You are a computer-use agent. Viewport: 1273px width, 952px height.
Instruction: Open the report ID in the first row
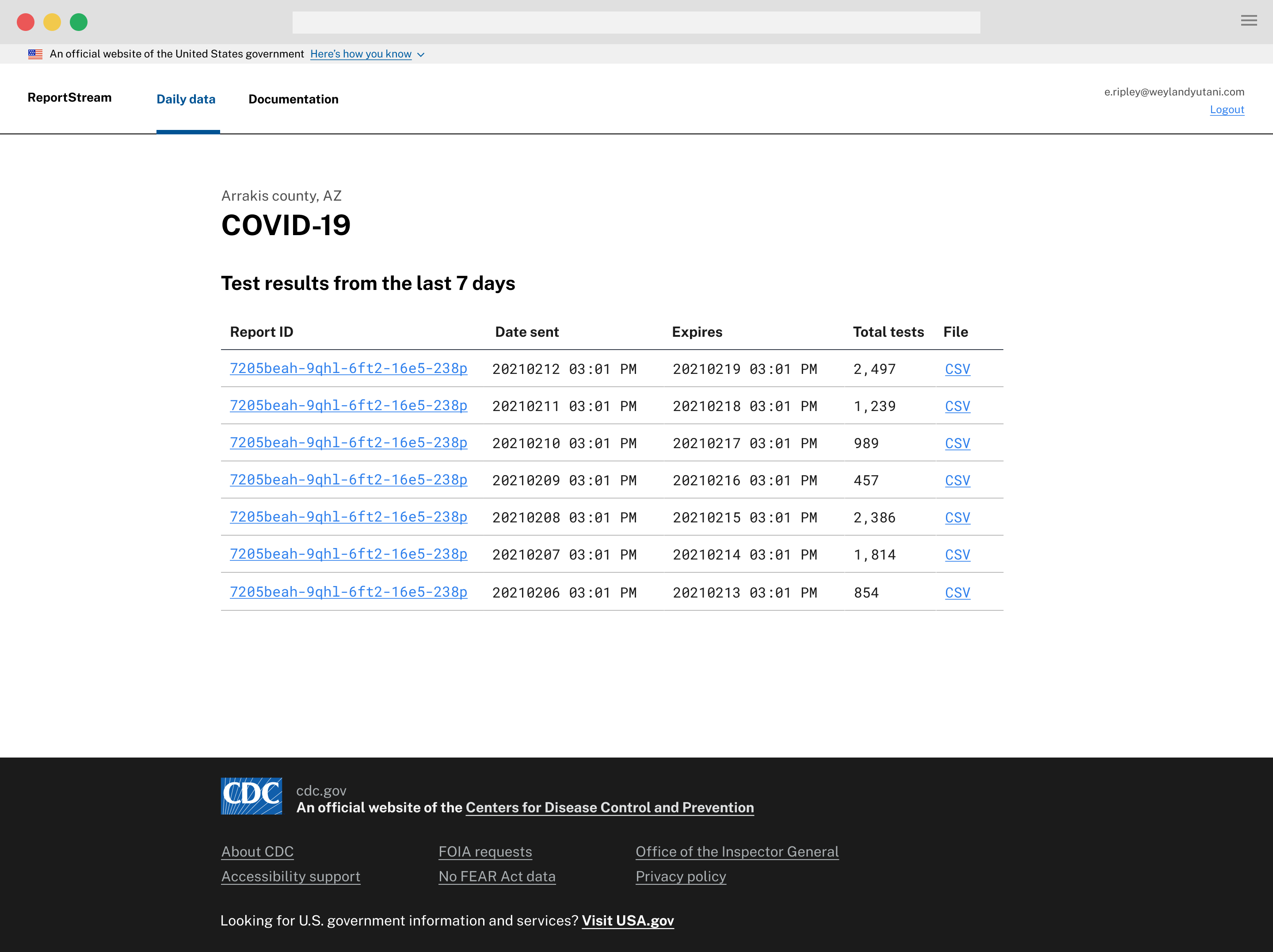(x=348, y=369)
